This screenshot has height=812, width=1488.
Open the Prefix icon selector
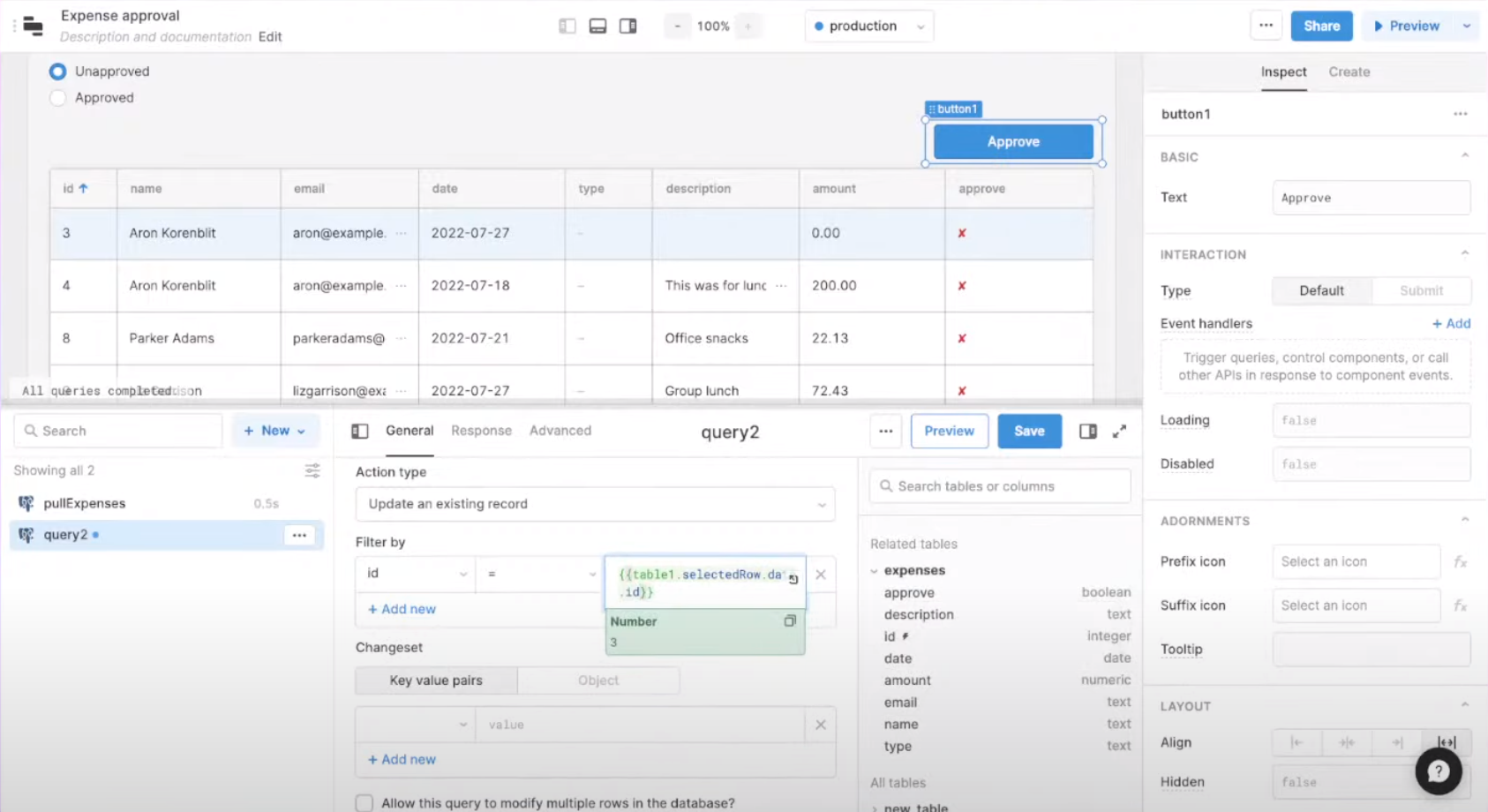pos(1356,561)
